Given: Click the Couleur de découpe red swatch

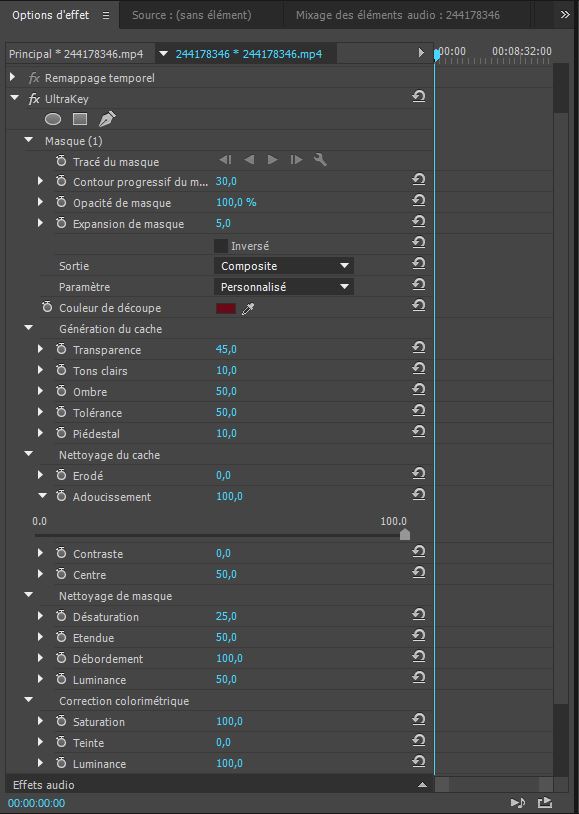Looking at the screenshot, I should point(226,308).
